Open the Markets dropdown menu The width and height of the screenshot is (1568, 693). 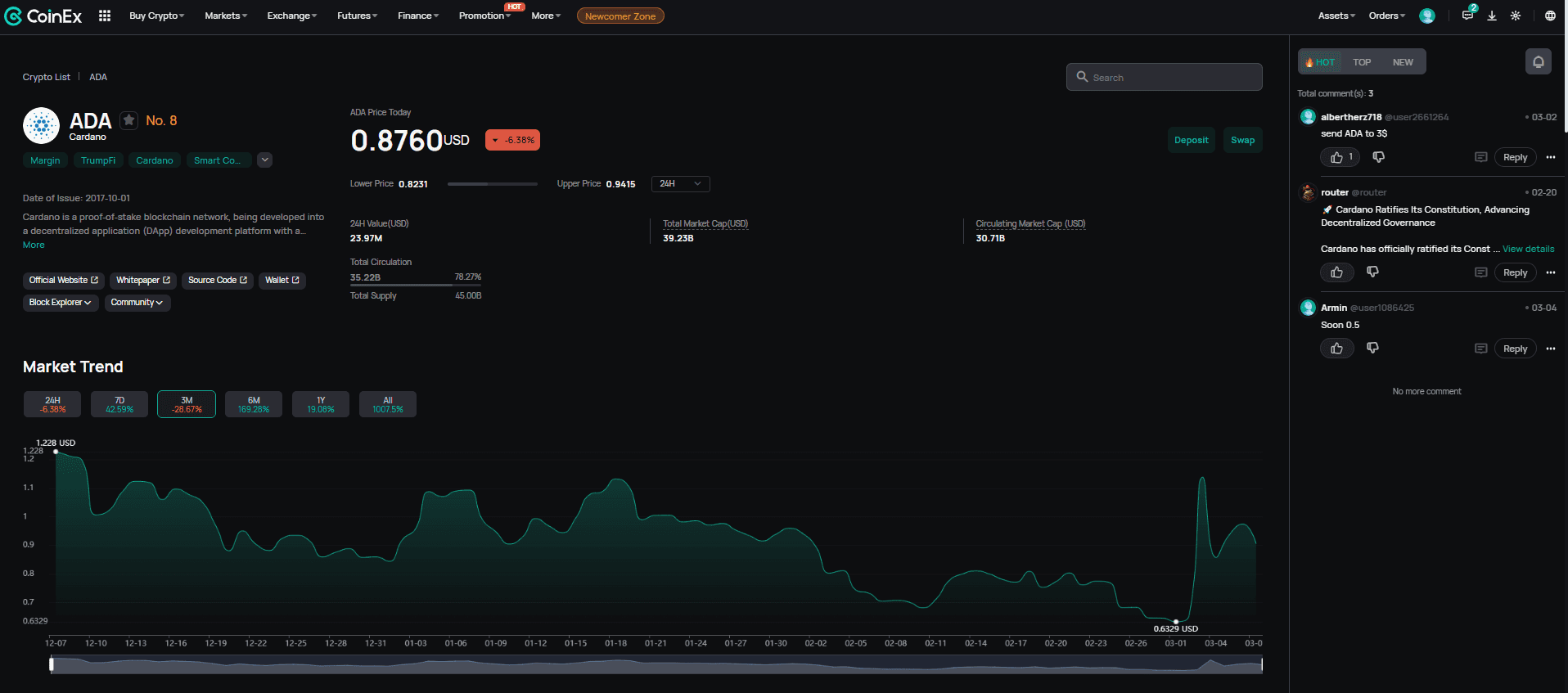[226, 16]
